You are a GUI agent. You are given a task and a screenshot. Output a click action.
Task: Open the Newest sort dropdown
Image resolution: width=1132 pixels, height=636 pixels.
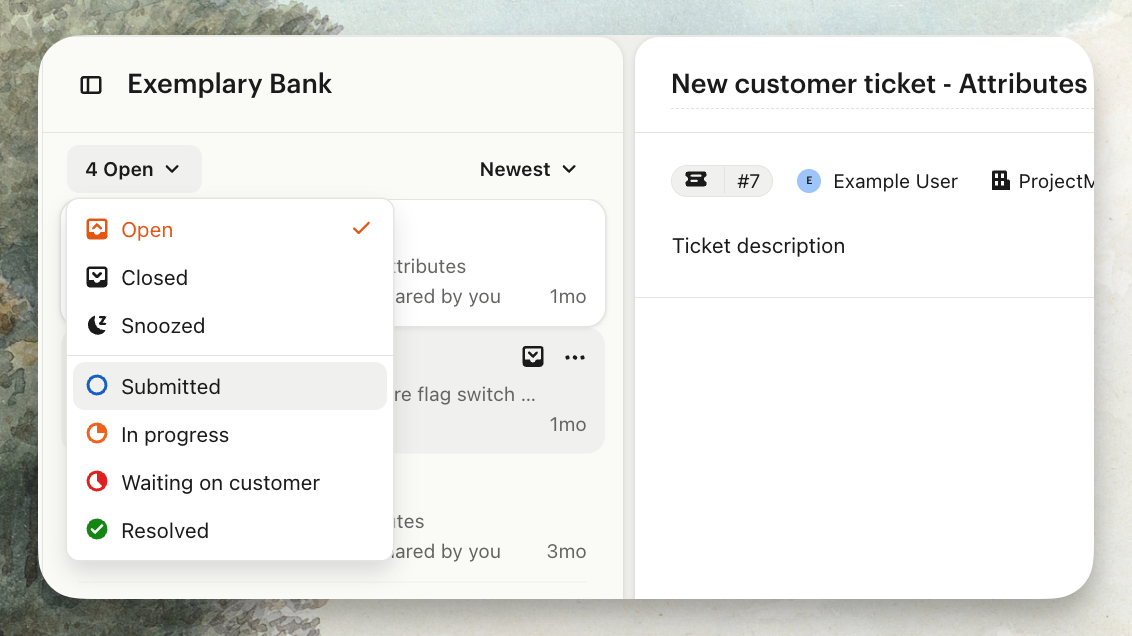pos(528,169)
